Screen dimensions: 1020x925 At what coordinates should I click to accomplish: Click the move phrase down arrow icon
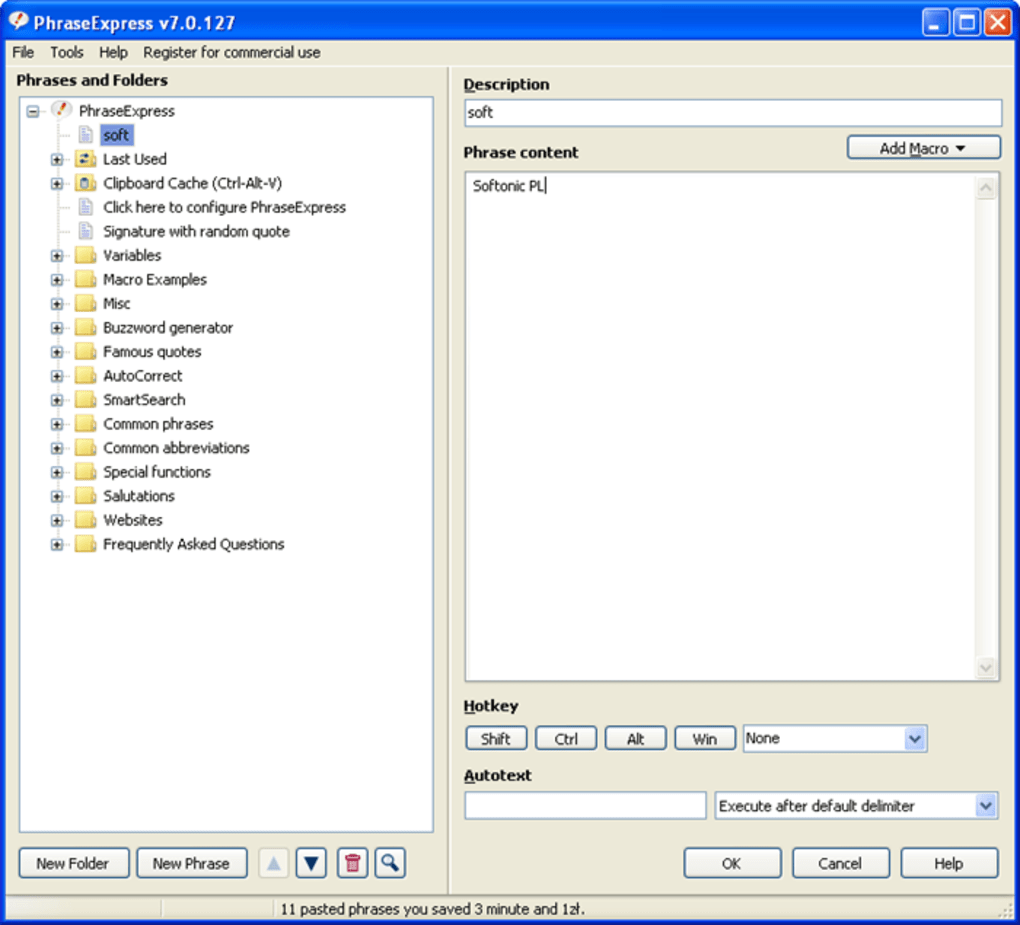point(311,863)
